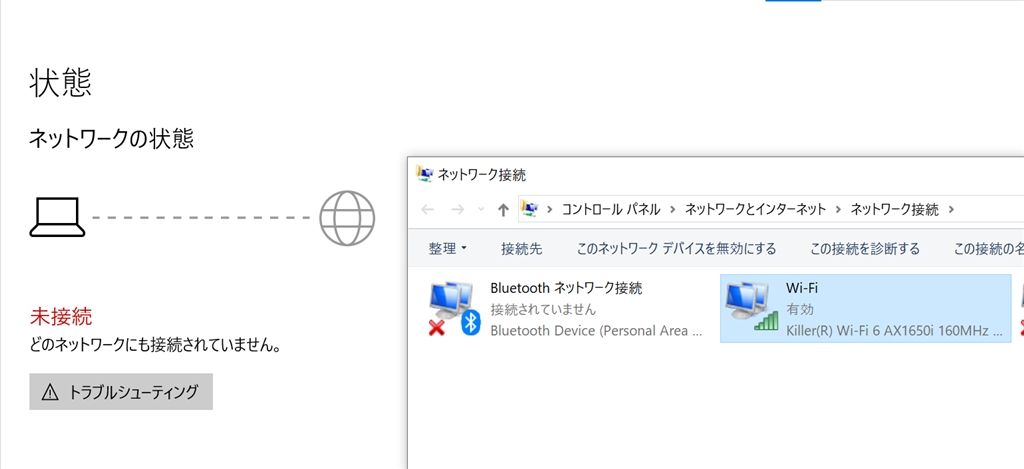Click the up arrow in ネットワーク接続 window
Image resolution: width=1024 pixels, height=469 pixels.
pos(503,210)
